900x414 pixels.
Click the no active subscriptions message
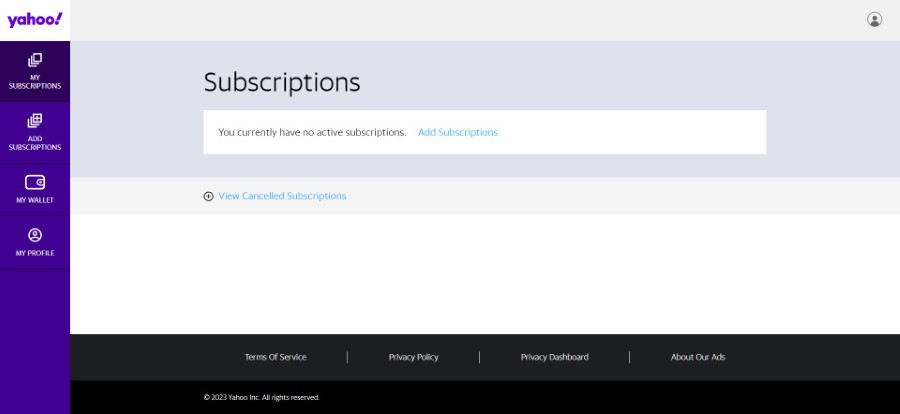312,132
